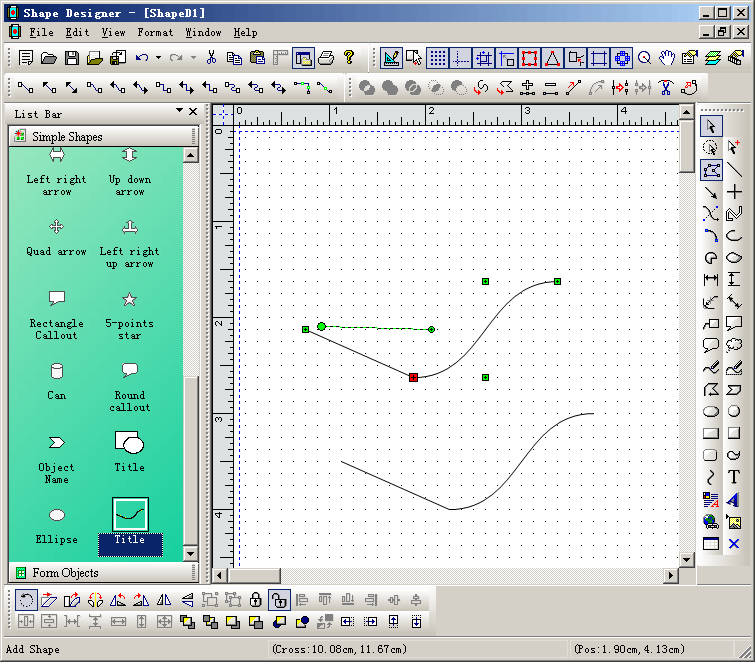Click the Paste clipboard icon
Screen dimensions: 755x662
pos(257,58)
